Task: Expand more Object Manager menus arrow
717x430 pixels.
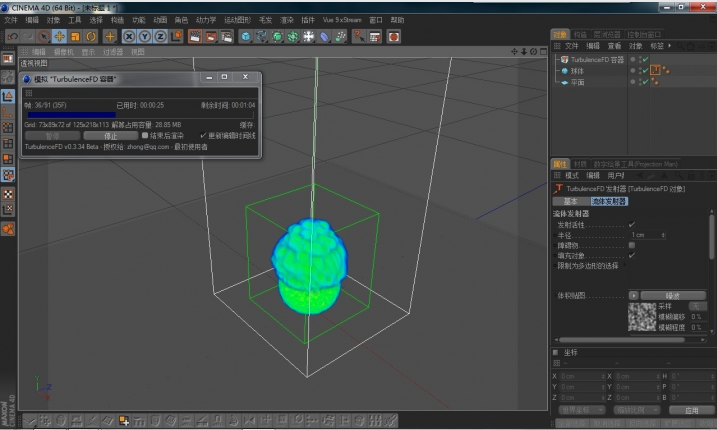Action: [669, 46]
